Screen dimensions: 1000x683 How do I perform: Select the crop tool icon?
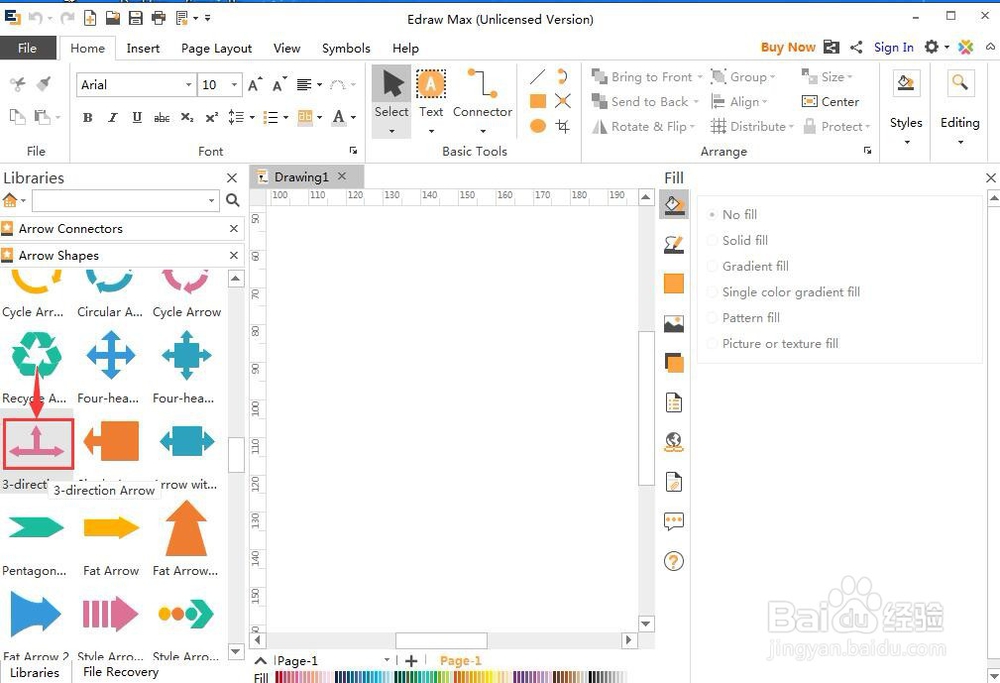click(x=562, y=126)
